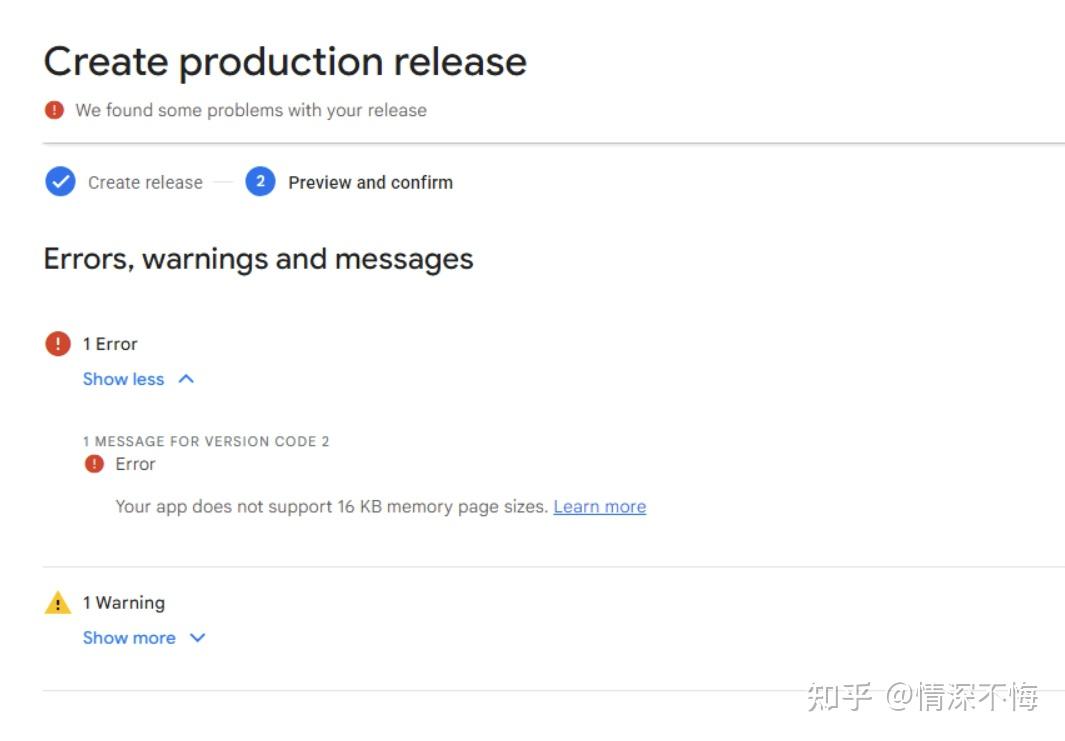The width and height of the screenshot is (1065, 741).
Task: Click the small error icon under version code 2
Action: [x=94, y=464]
